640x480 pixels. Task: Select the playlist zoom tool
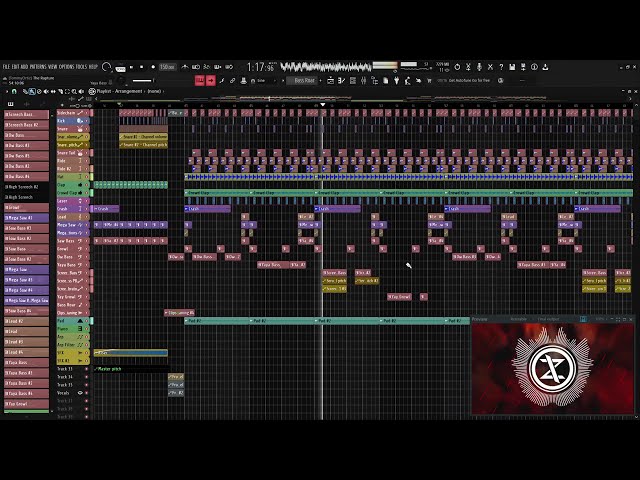[74, 91]
